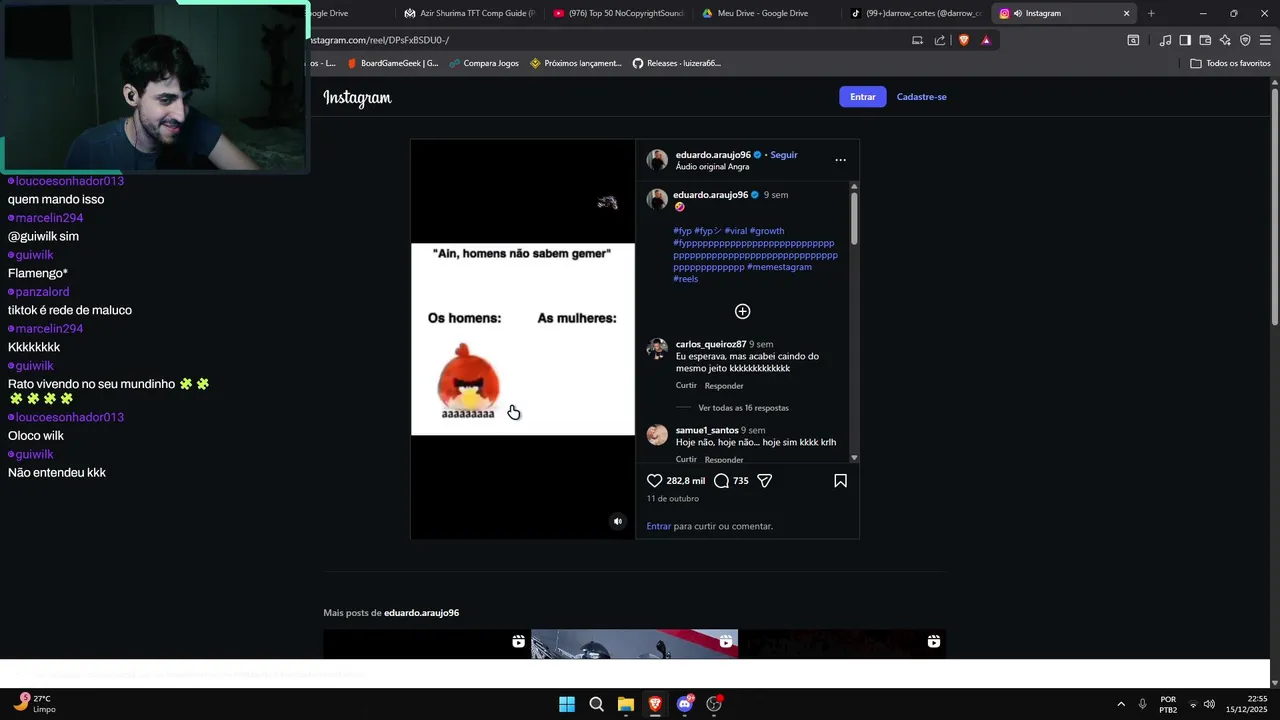Open a new browser tab with plus button
Image resolution: width=1280 pixels, height=720 pixels.
coord(1151,13)
